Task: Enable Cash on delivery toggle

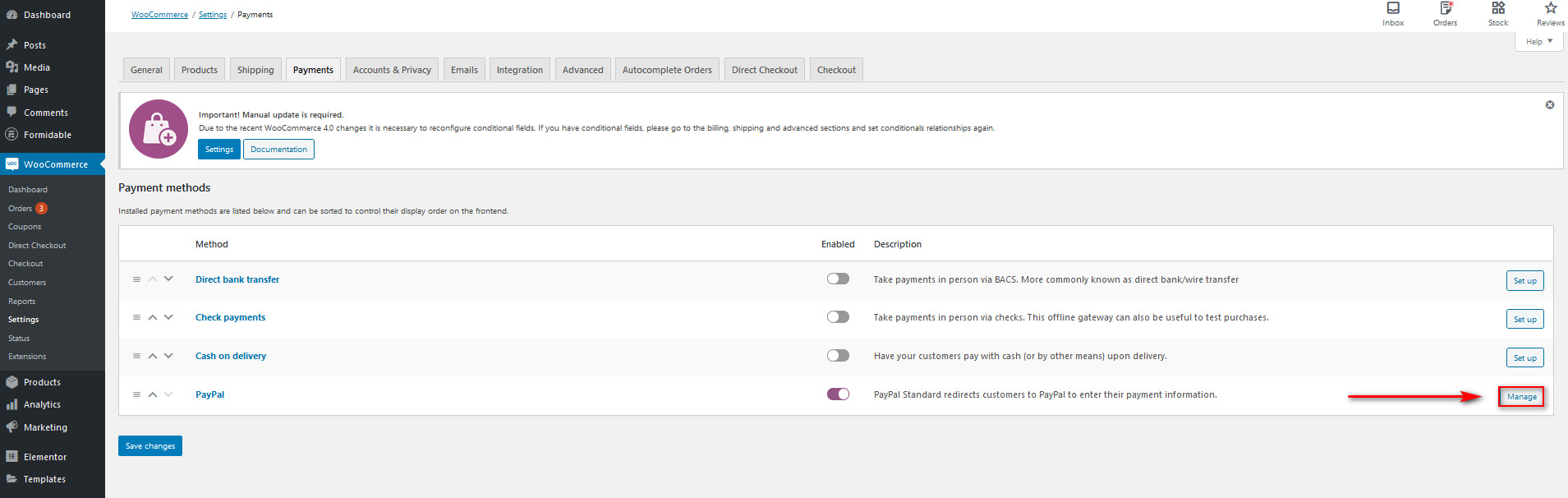Action: coord(838,356)
